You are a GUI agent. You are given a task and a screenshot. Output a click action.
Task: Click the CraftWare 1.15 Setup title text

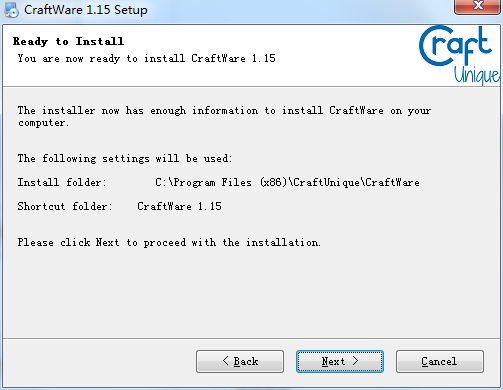86,10
